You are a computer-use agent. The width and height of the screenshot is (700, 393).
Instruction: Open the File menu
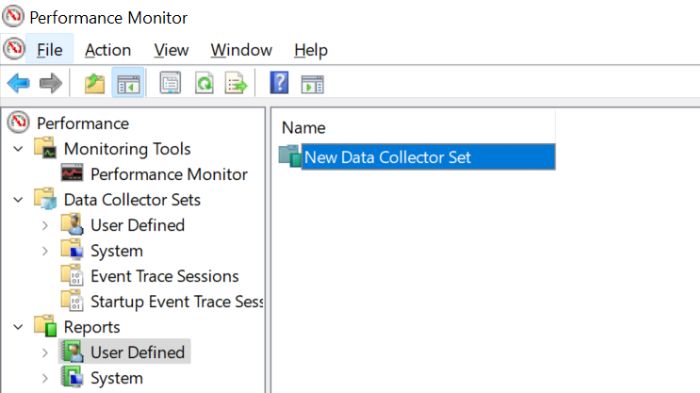tap(49, 50)
